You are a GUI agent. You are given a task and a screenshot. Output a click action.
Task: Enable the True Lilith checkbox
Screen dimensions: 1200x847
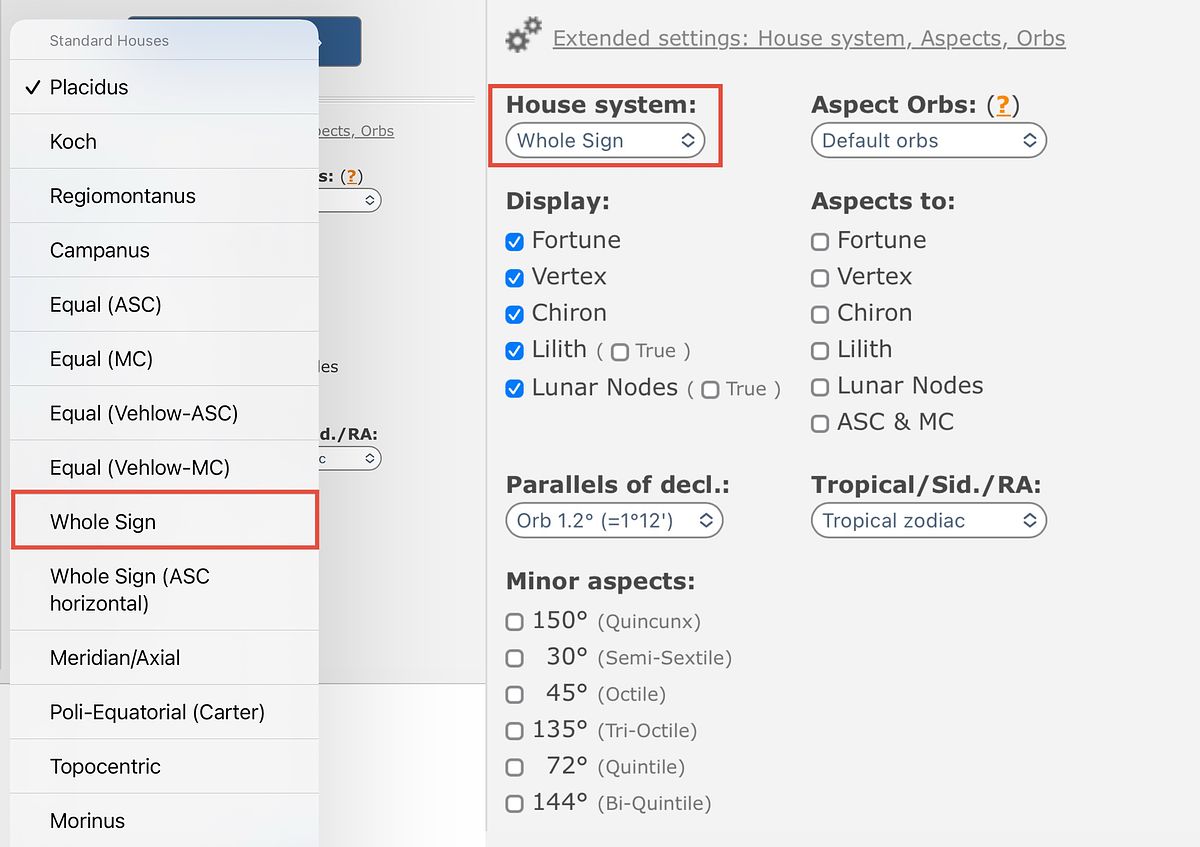(x=620, y=352)
